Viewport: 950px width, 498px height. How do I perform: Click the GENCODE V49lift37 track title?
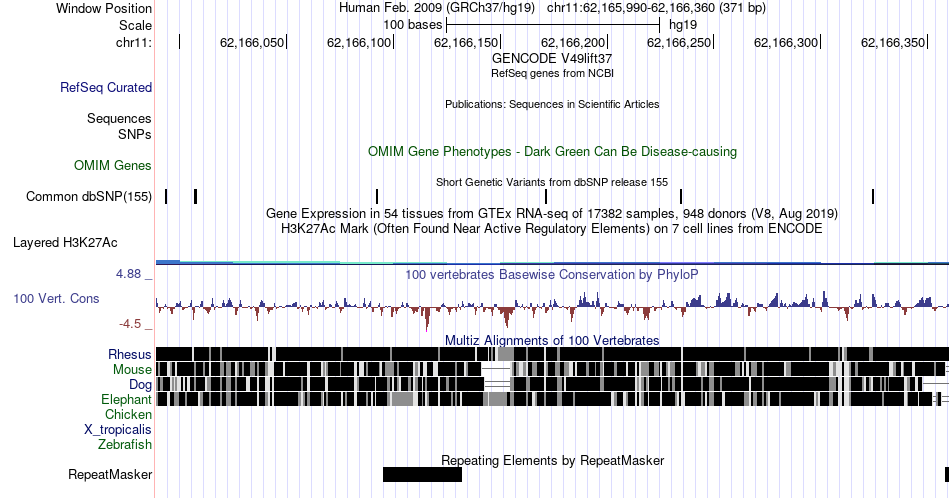pyautogui.click(x=552, y=59)
